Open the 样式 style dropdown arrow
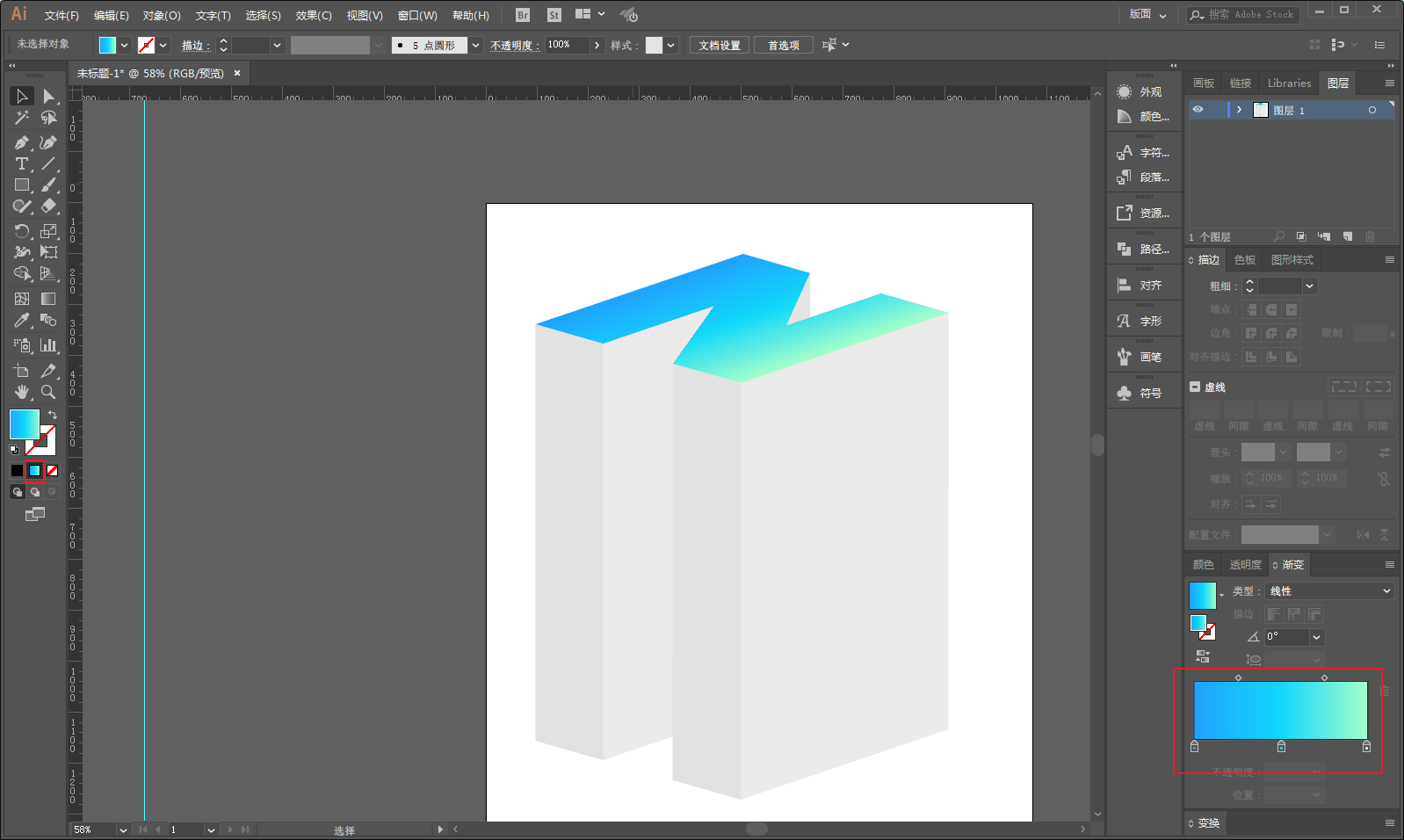Image resolution: width=1404 pixels, height=840 pixels. click(671, 45)
